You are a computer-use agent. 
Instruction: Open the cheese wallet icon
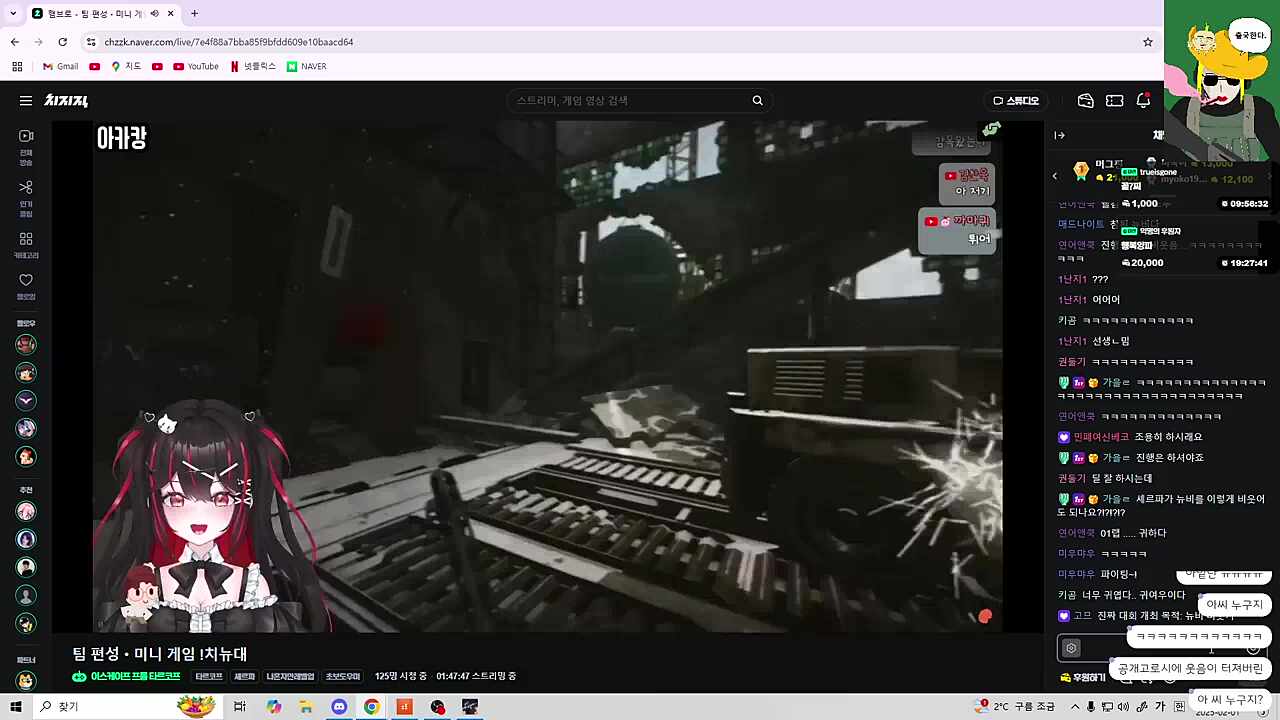coord(1085,101)
